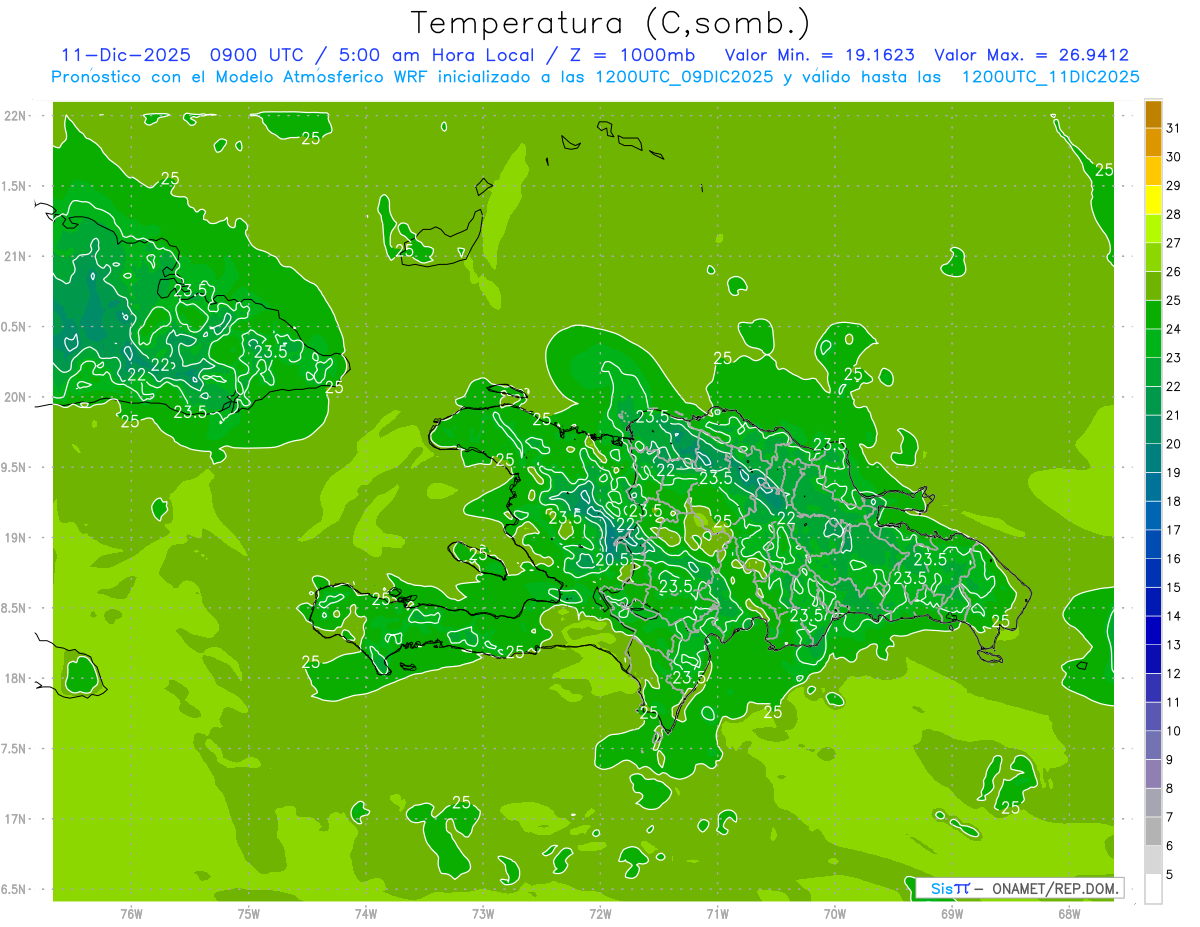Click the "1200UTC_11DIC2025" valid-until time

point(1050,77)
